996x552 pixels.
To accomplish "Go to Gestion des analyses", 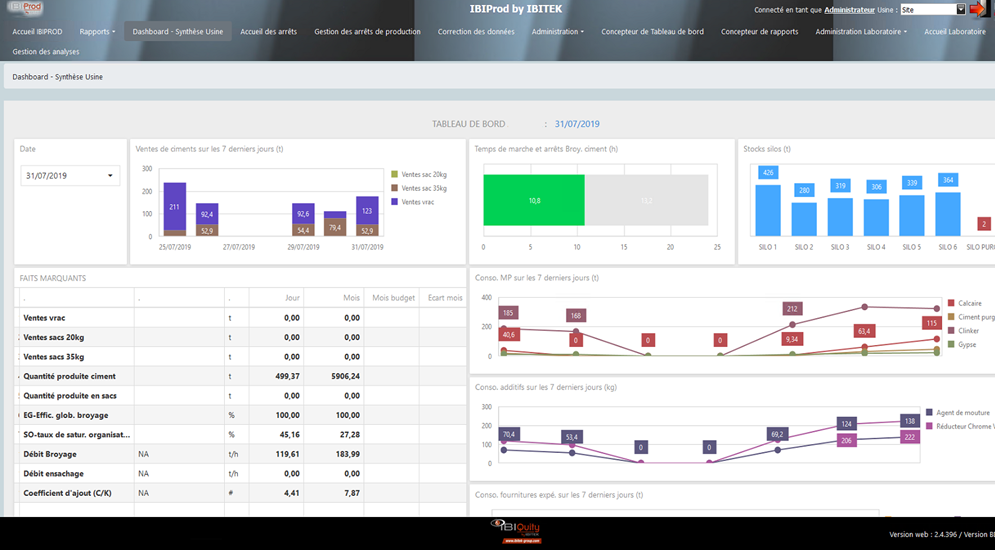I will [x=46, y=52].
